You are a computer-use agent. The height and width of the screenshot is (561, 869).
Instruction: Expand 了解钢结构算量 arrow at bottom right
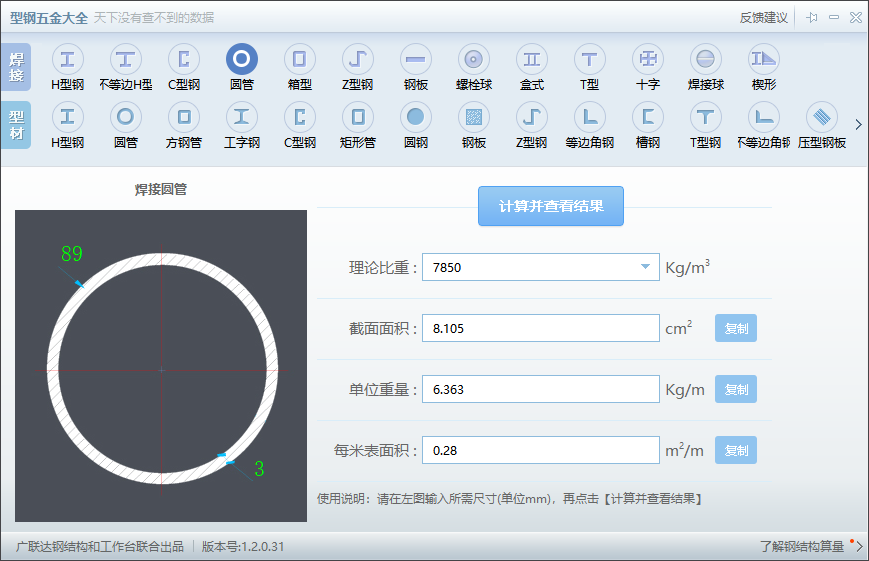[858, 546]
